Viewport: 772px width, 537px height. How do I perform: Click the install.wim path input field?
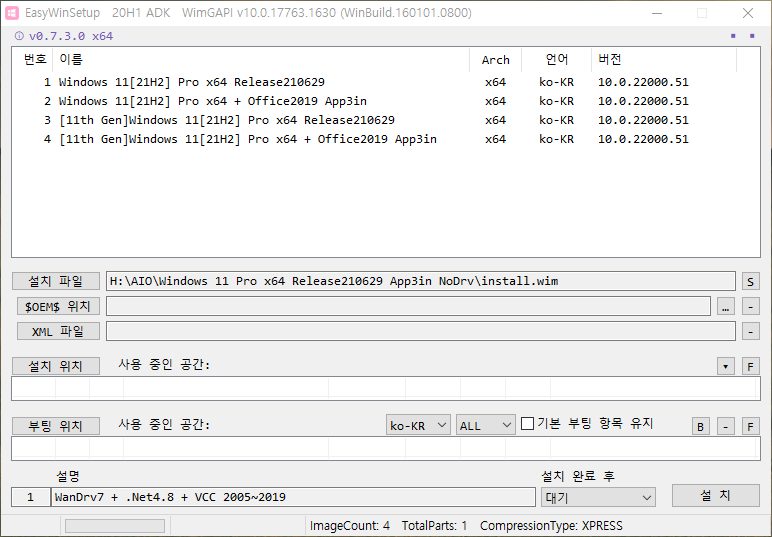421,281
